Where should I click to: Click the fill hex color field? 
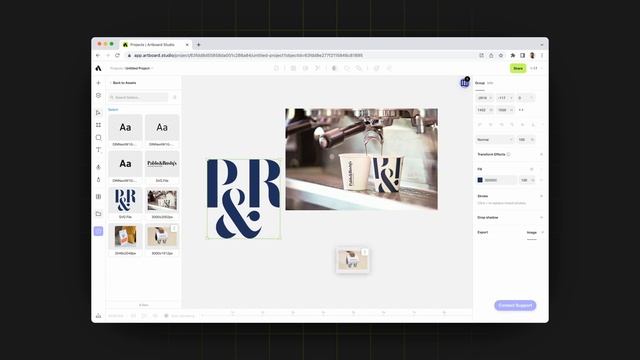500,180
